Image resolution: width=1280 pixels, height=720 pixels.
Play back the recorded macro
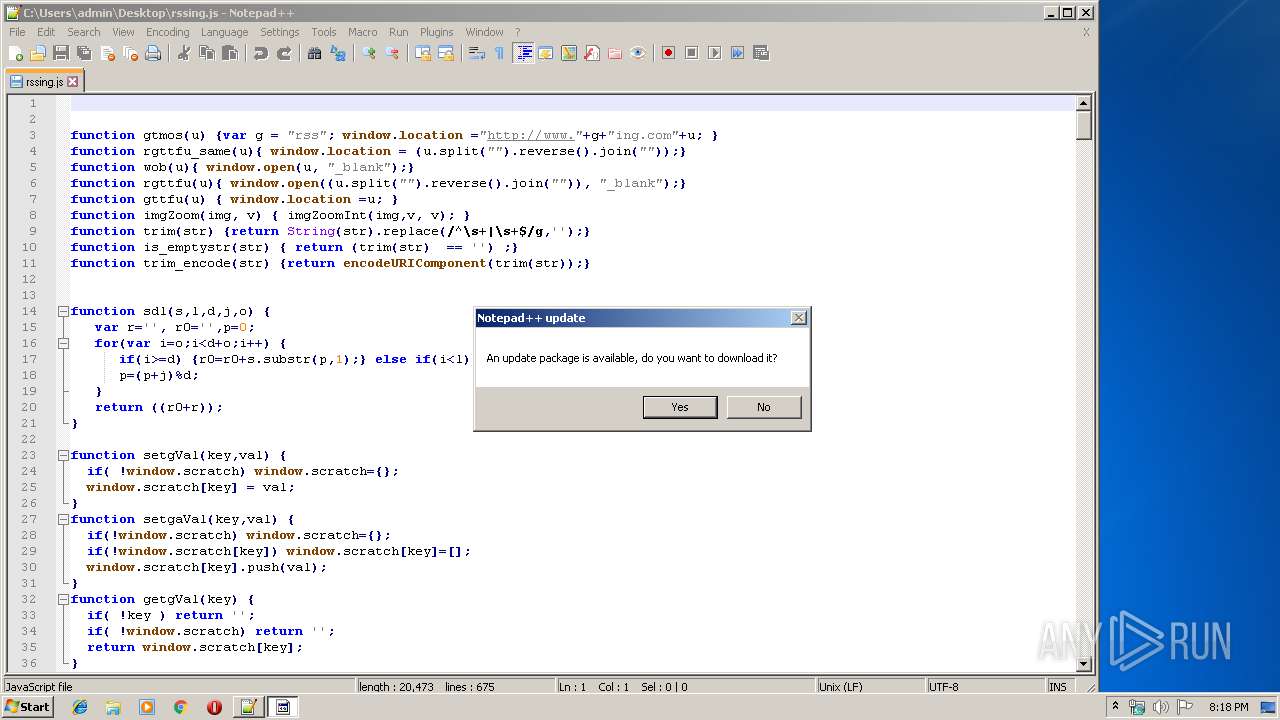[x=714, y=53]
